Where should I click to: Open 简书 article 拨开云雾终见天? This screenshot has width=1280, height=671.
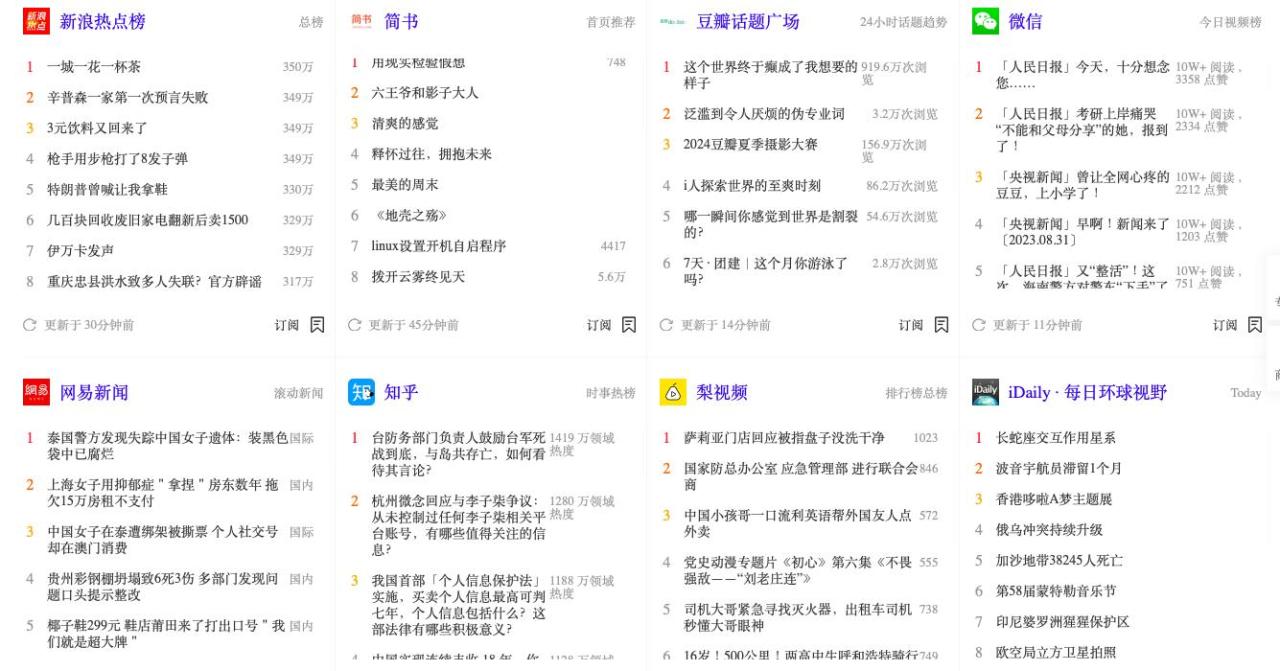418,277
